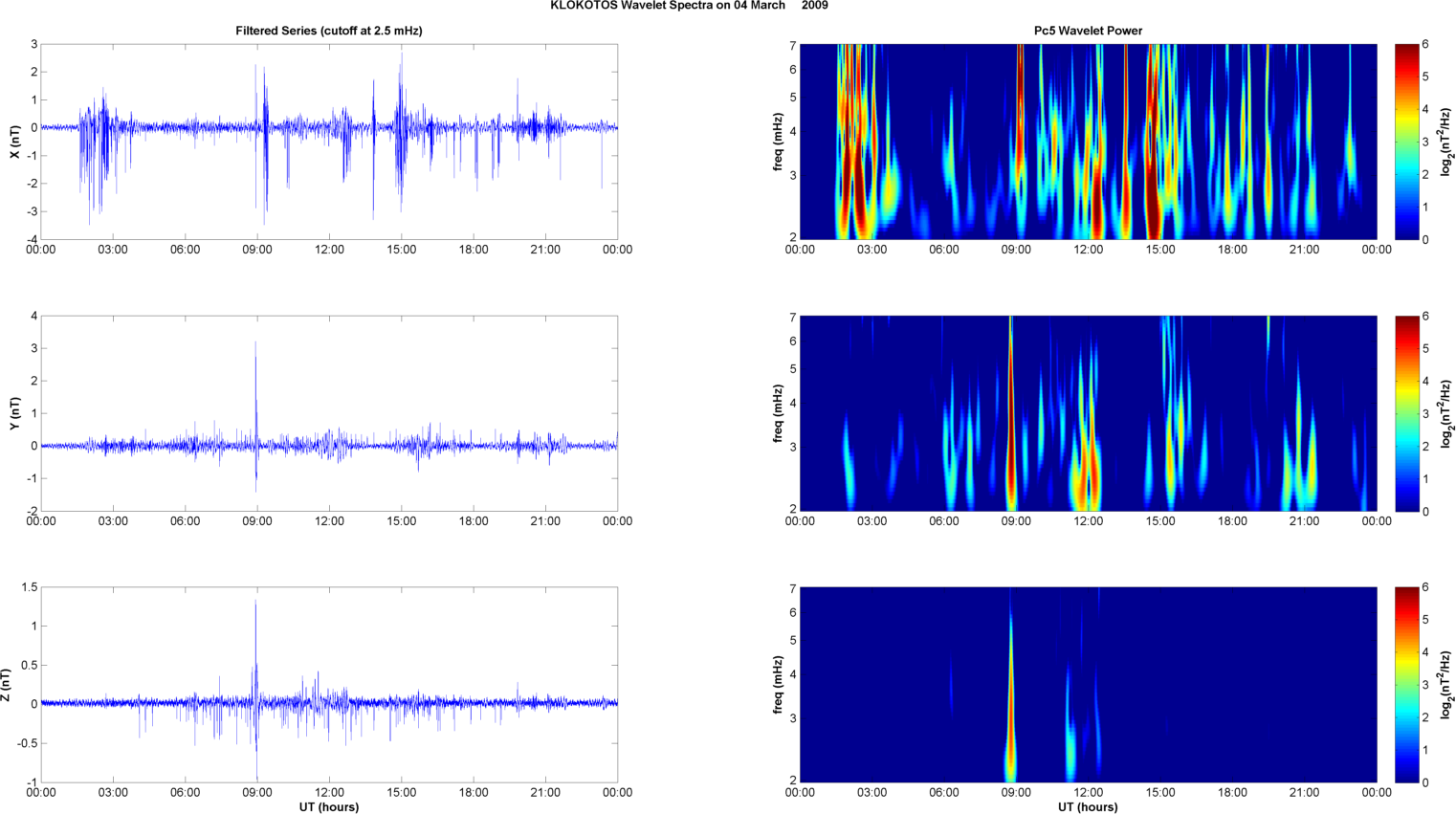Click the X (nT) filtered time series plot
The image size is (1456, 814).
coord(329,142)
